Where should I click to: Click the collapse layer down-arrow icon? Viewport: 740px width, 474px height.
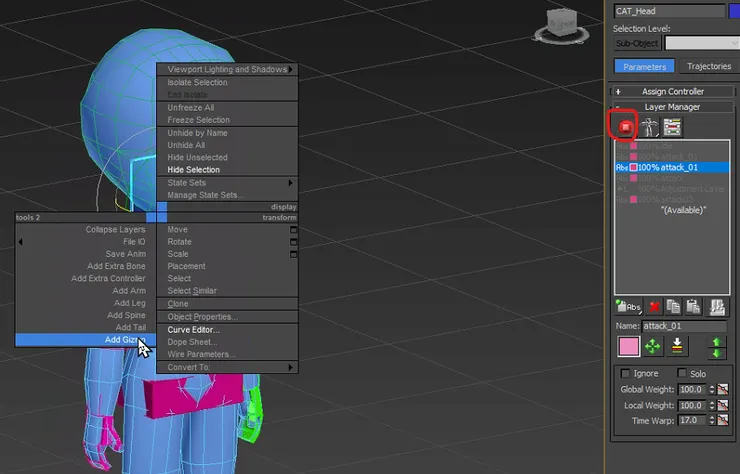[x=679, y=347]
